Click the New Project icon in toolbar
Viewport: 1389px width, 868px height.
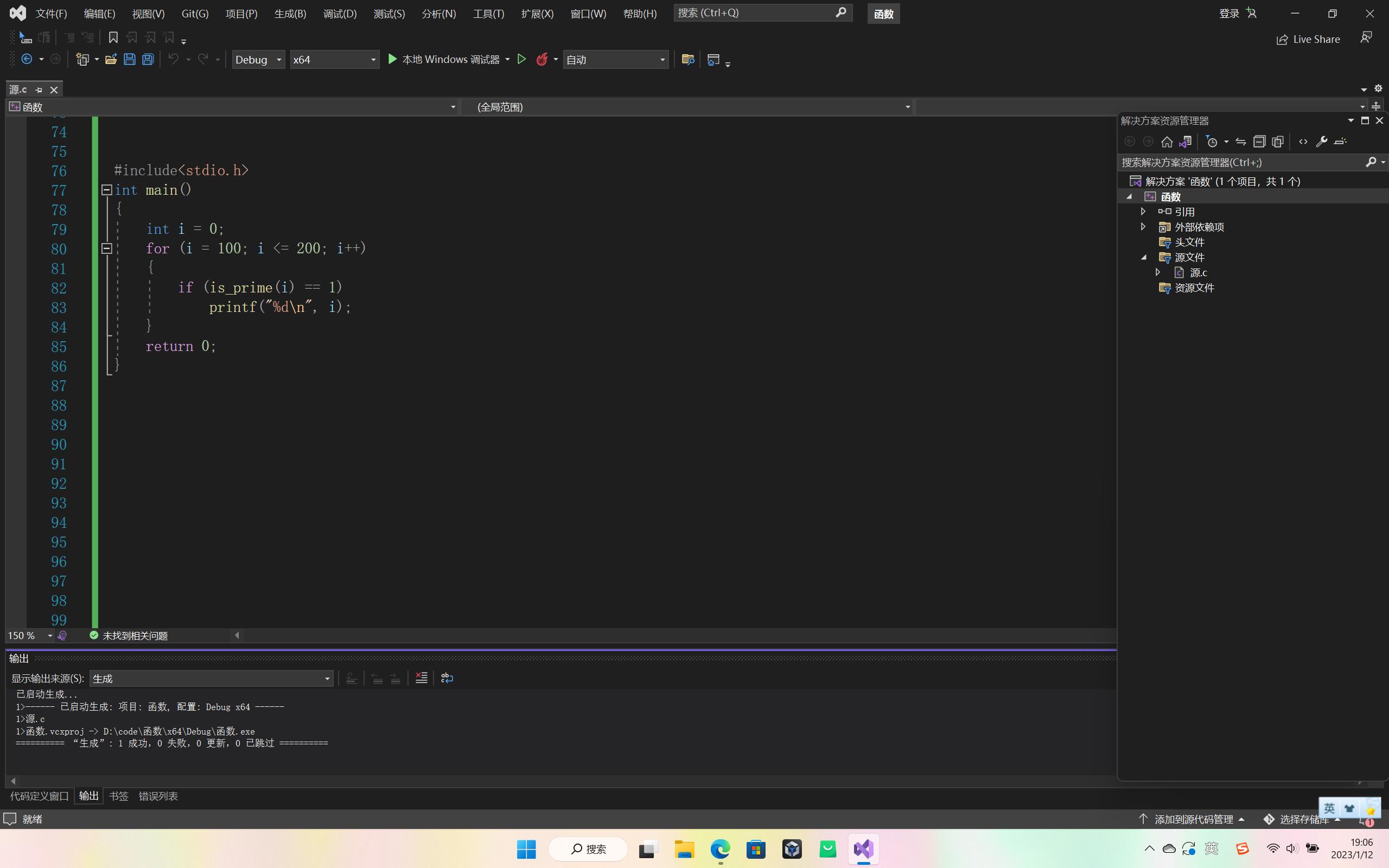tap(83, 59)
